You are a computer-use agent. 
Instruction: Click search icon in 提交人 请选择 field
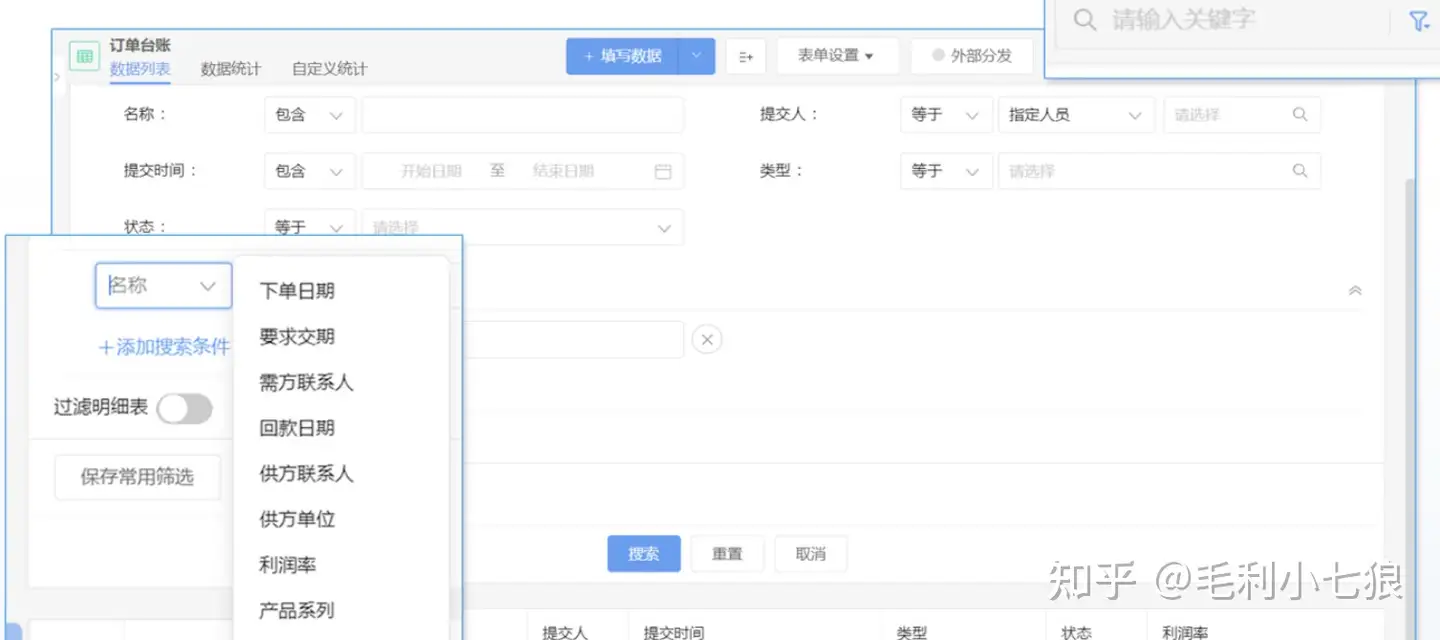click(1300, 115)
